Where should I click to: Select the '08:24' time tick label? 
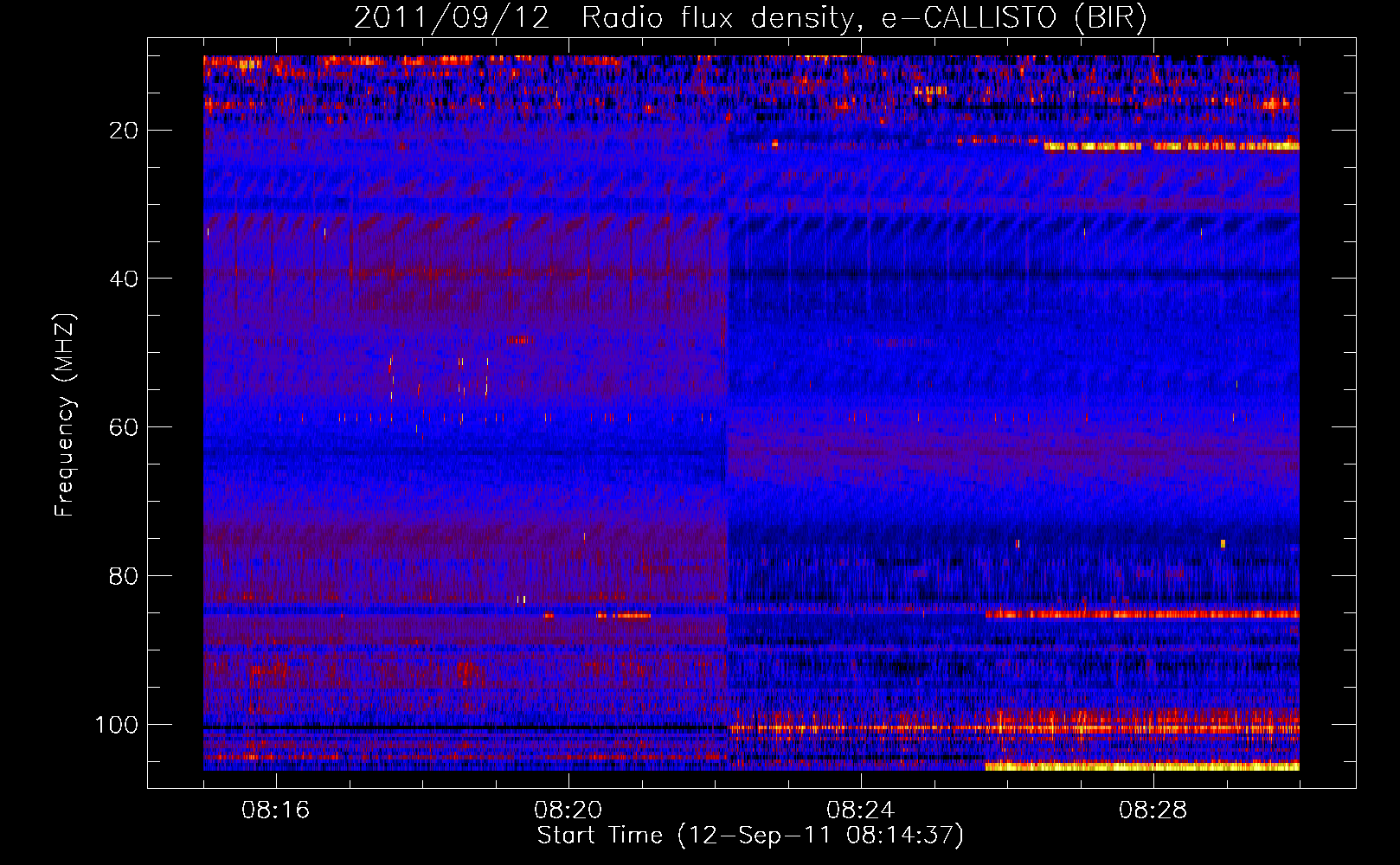tap(861, 811)
